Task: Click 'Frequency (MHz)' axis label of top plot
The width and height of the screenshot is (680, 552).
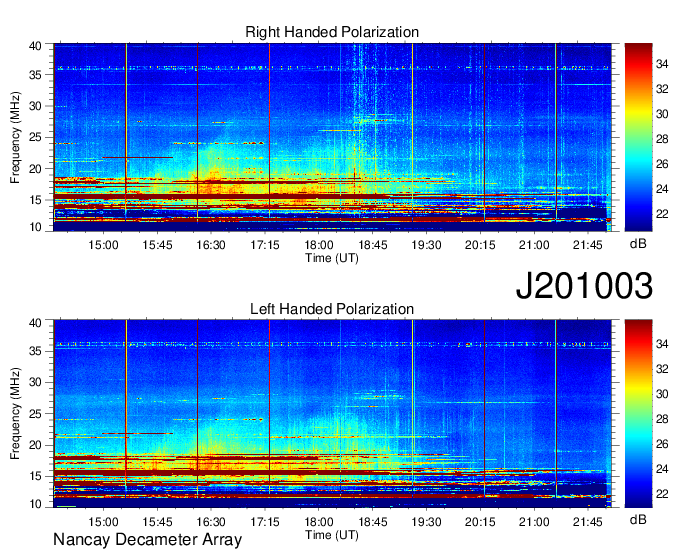Action: point(15,137)
